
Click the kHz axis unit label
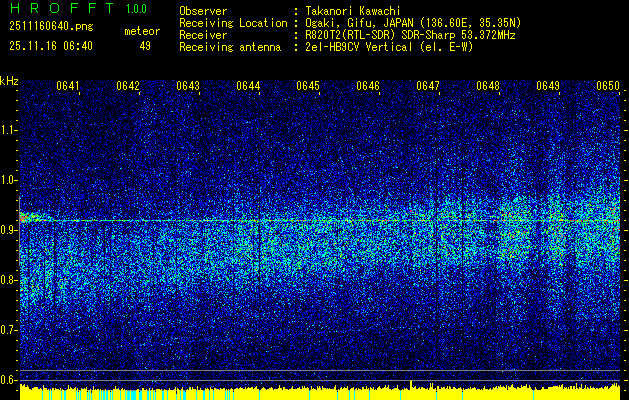coord(9,82)
